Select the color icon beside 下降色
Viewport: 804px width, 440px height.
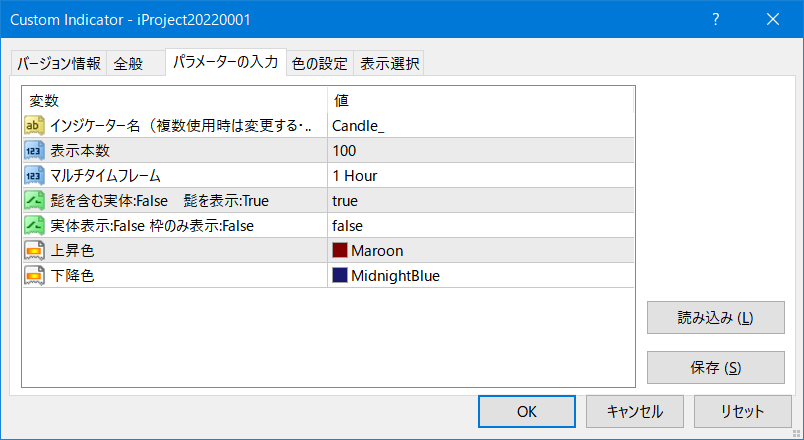pyautogui.click(x=34, y=276)
